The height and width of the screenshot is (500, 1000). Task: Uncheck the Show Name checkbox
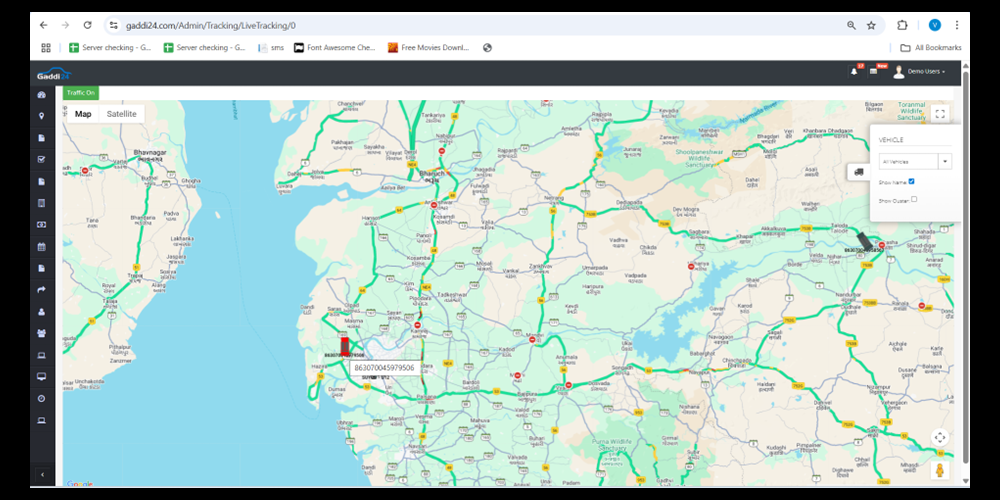point(912,181)
